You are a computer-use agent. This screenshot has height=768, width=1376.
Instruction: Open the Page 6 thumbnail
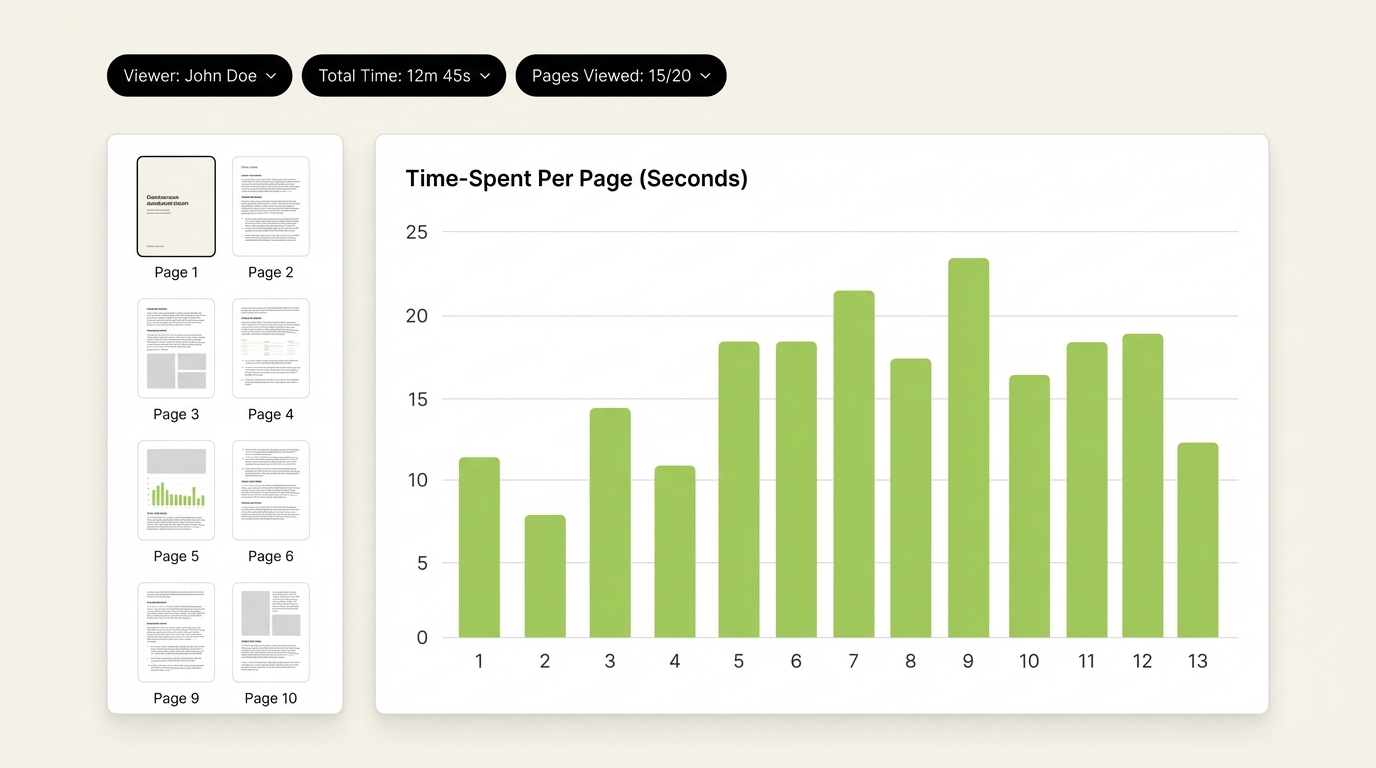(271, 490)
